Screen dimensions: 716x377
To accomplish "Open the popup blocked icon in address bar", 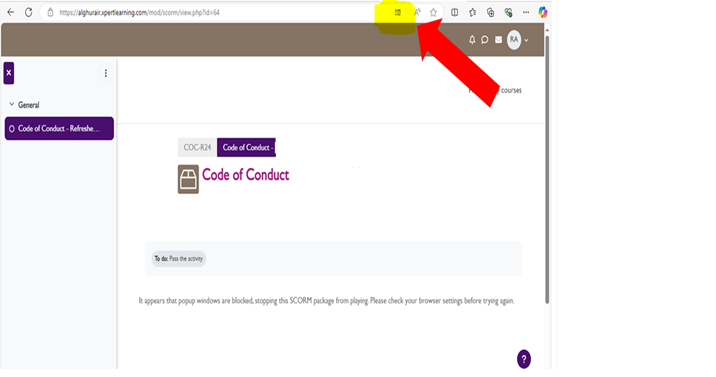I will (x=398, y=12).
